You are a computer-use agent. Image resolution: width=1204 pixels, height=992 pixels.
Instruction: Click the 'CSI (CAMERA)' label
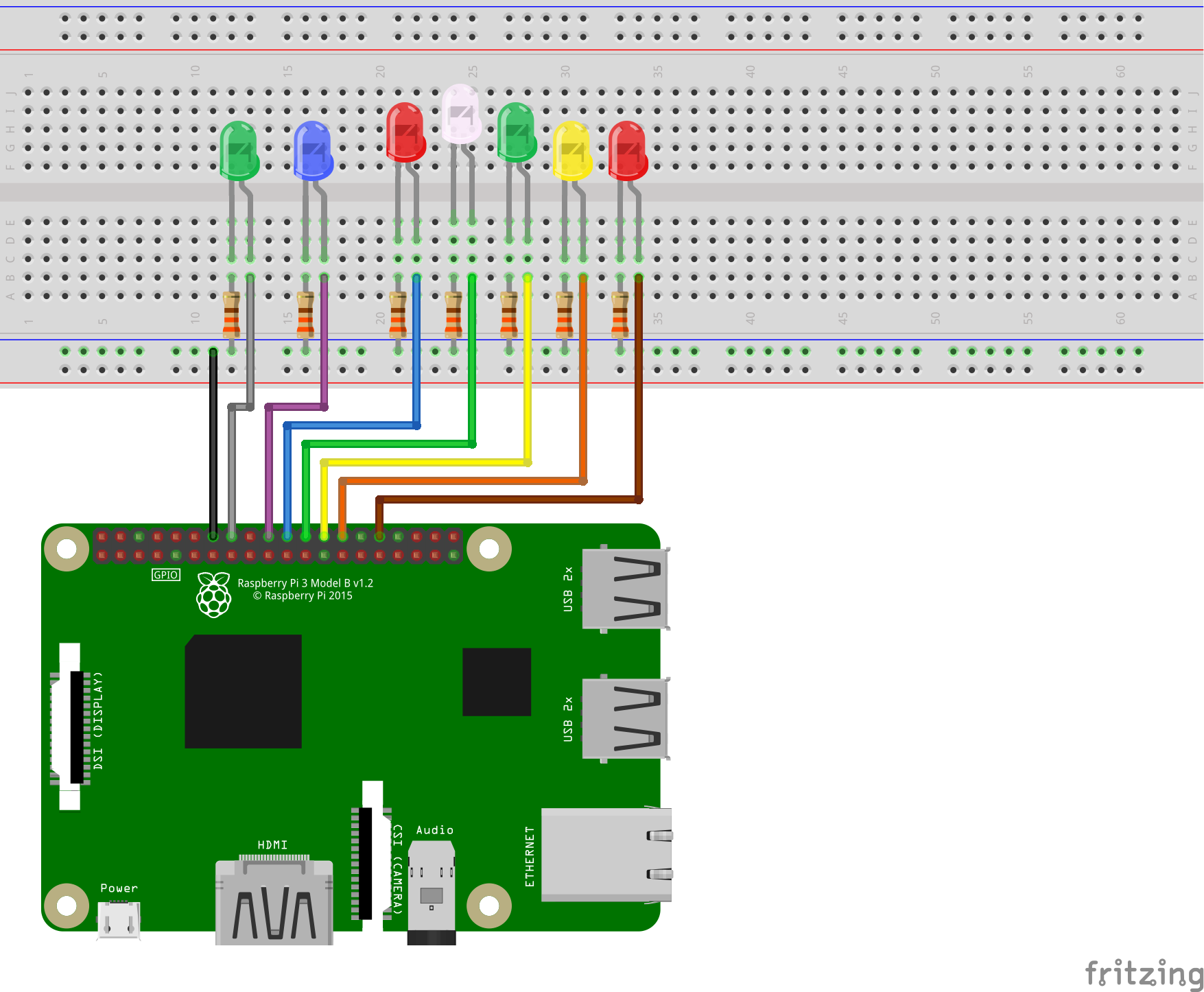(397, 869)
